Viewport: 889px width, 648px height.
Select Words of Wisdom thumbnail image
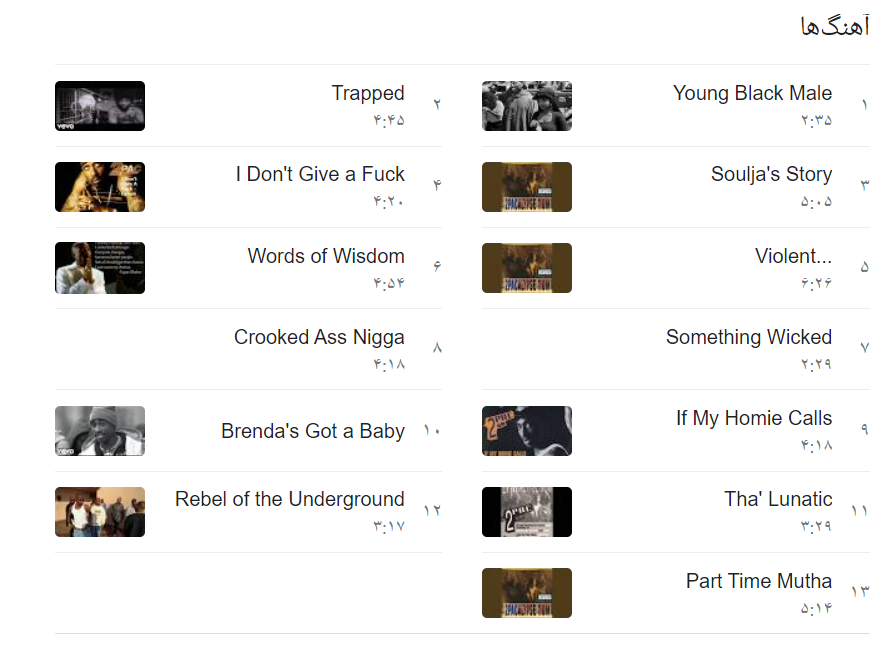click(100, 268)
